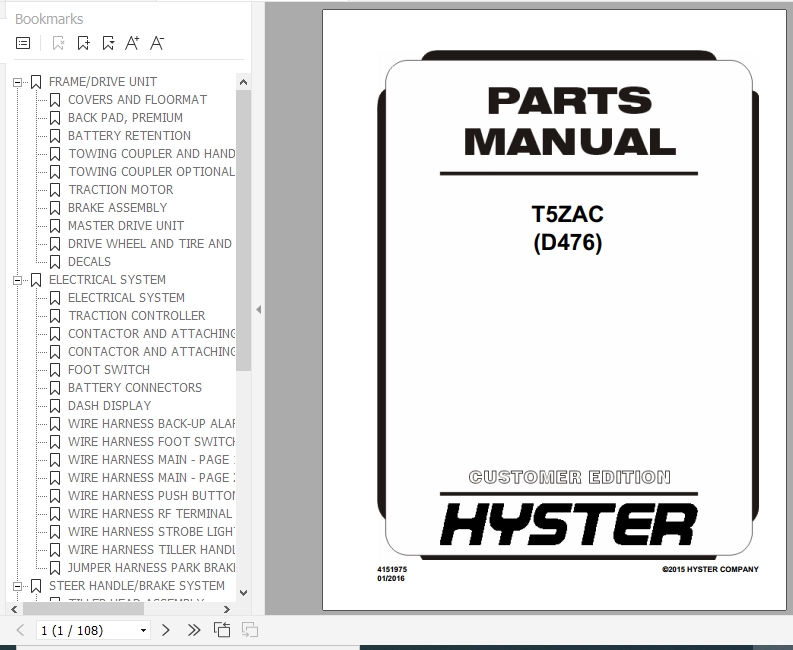Click bookmark icon beside FOOT SWITCH

click(x=55, y=370)
